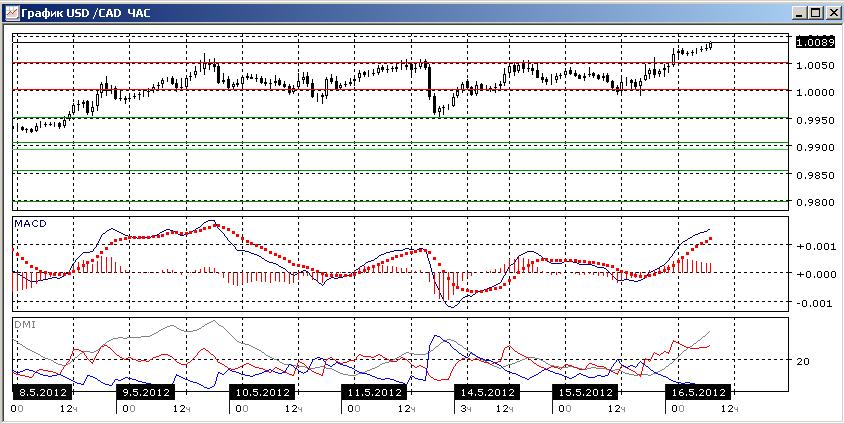Click the 1.0050 price axis label

click(814, 66)
